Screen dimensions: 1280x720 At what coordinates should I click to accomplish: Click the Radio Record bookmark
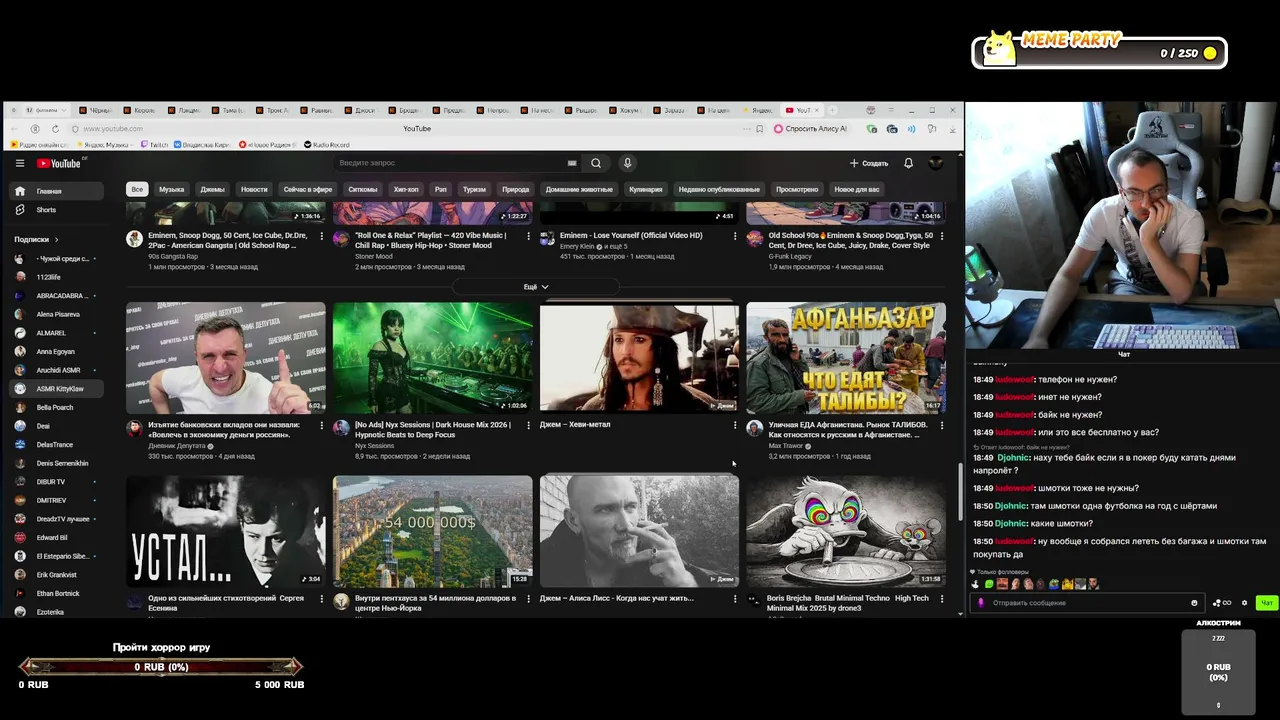(x=326, y=145)
